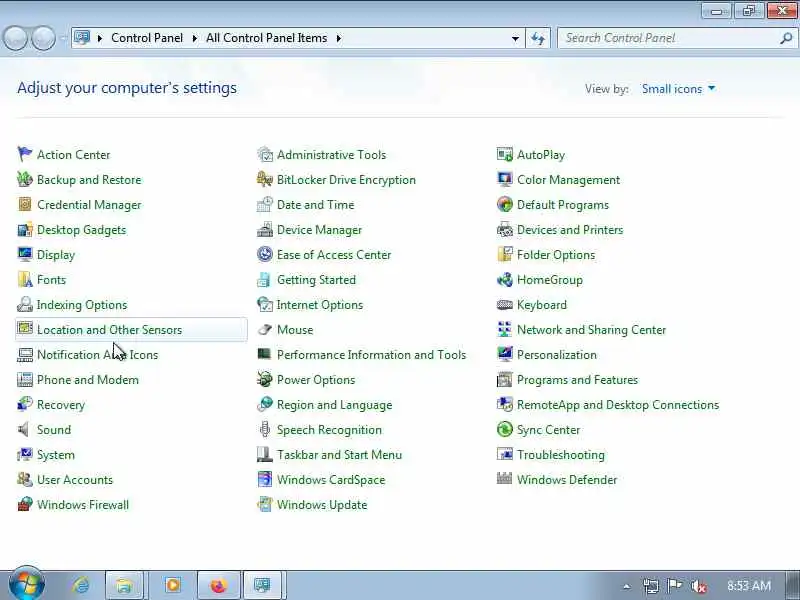
Task: Open the Taskbar and Start Menu link
Action: 339,455
